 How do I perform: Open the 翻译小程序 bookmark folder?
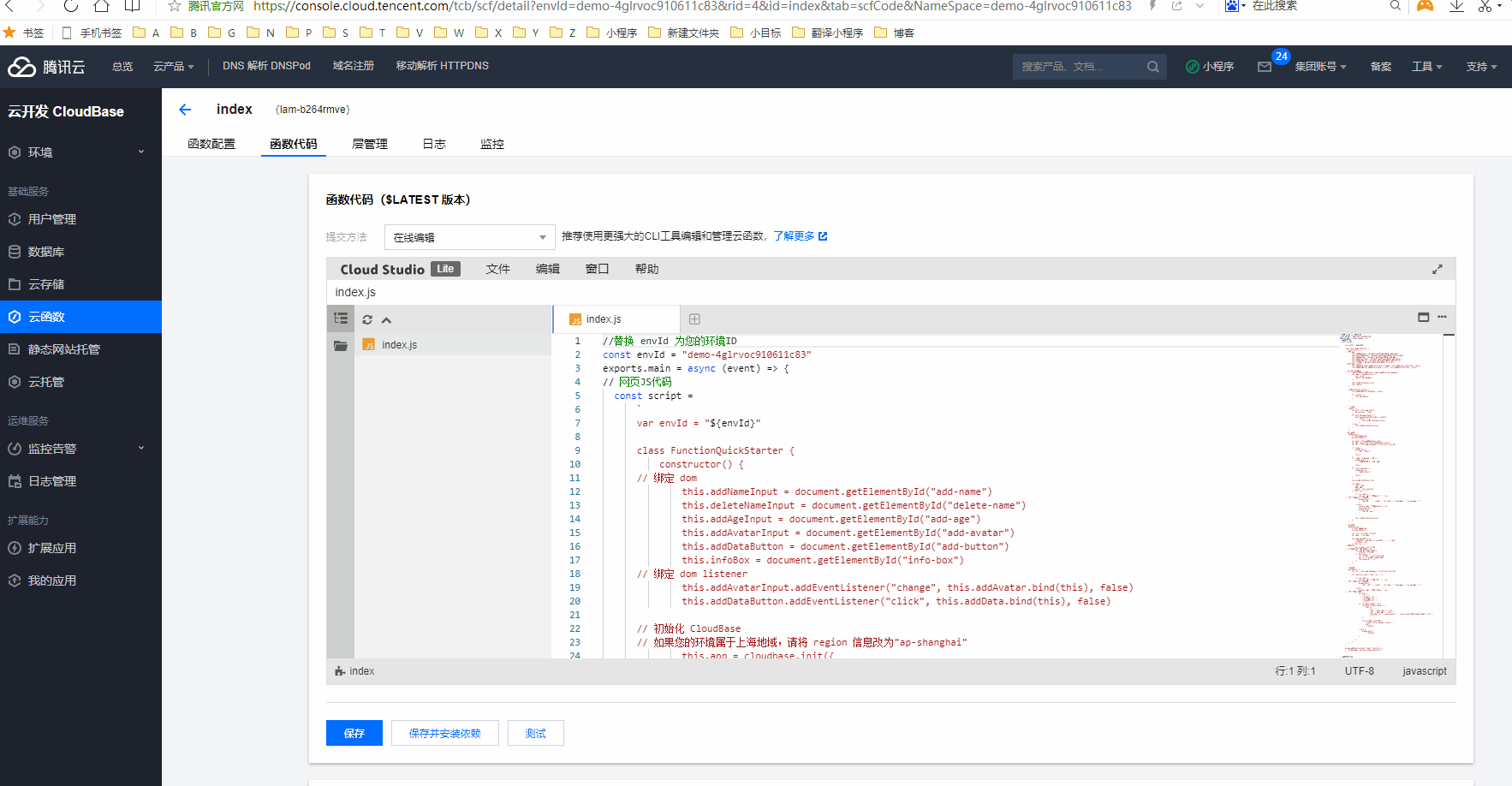coord(828,33)
